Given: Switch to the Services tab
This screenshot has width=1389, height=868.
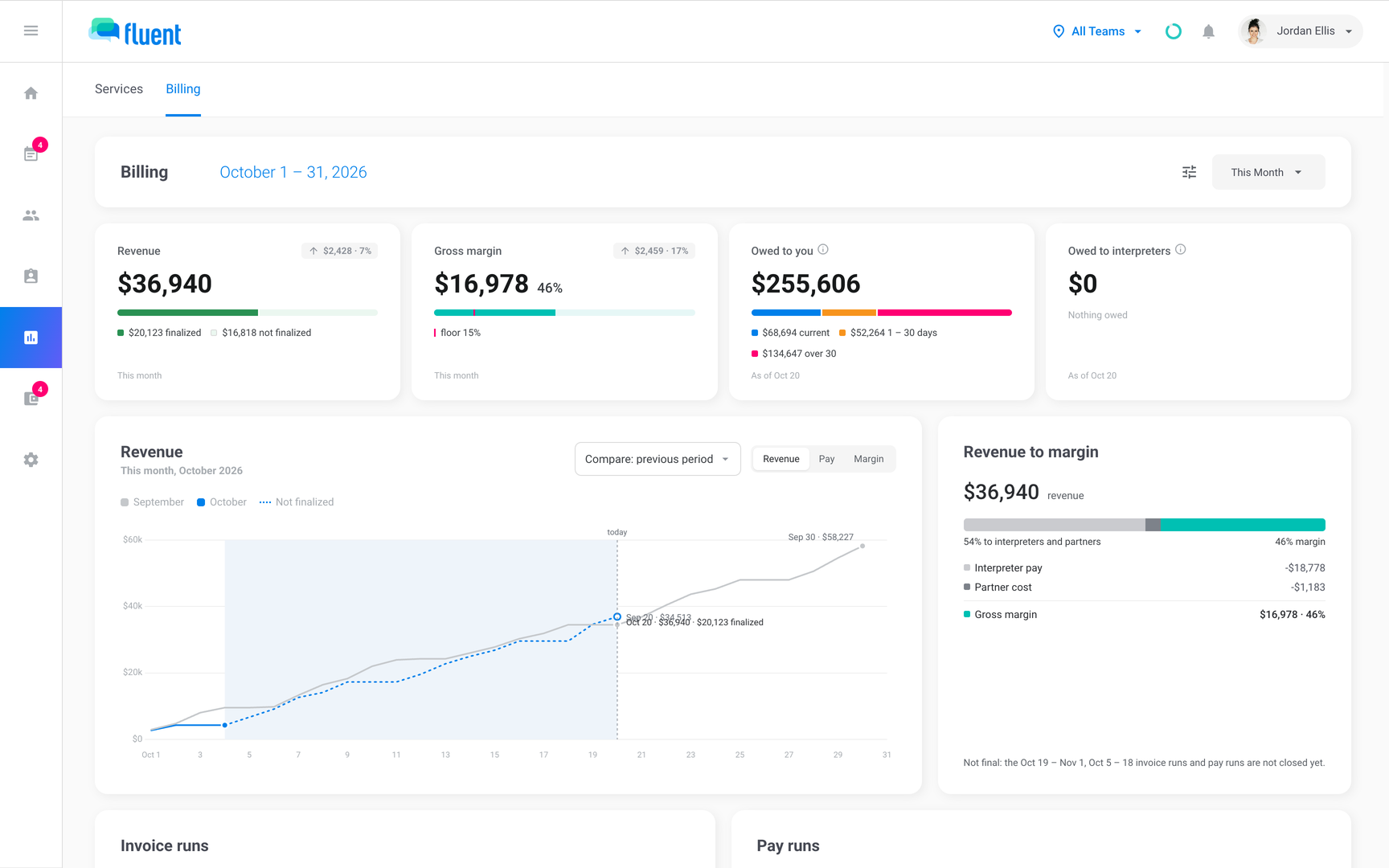Looking at the screenshot, I should click(119, 89).
